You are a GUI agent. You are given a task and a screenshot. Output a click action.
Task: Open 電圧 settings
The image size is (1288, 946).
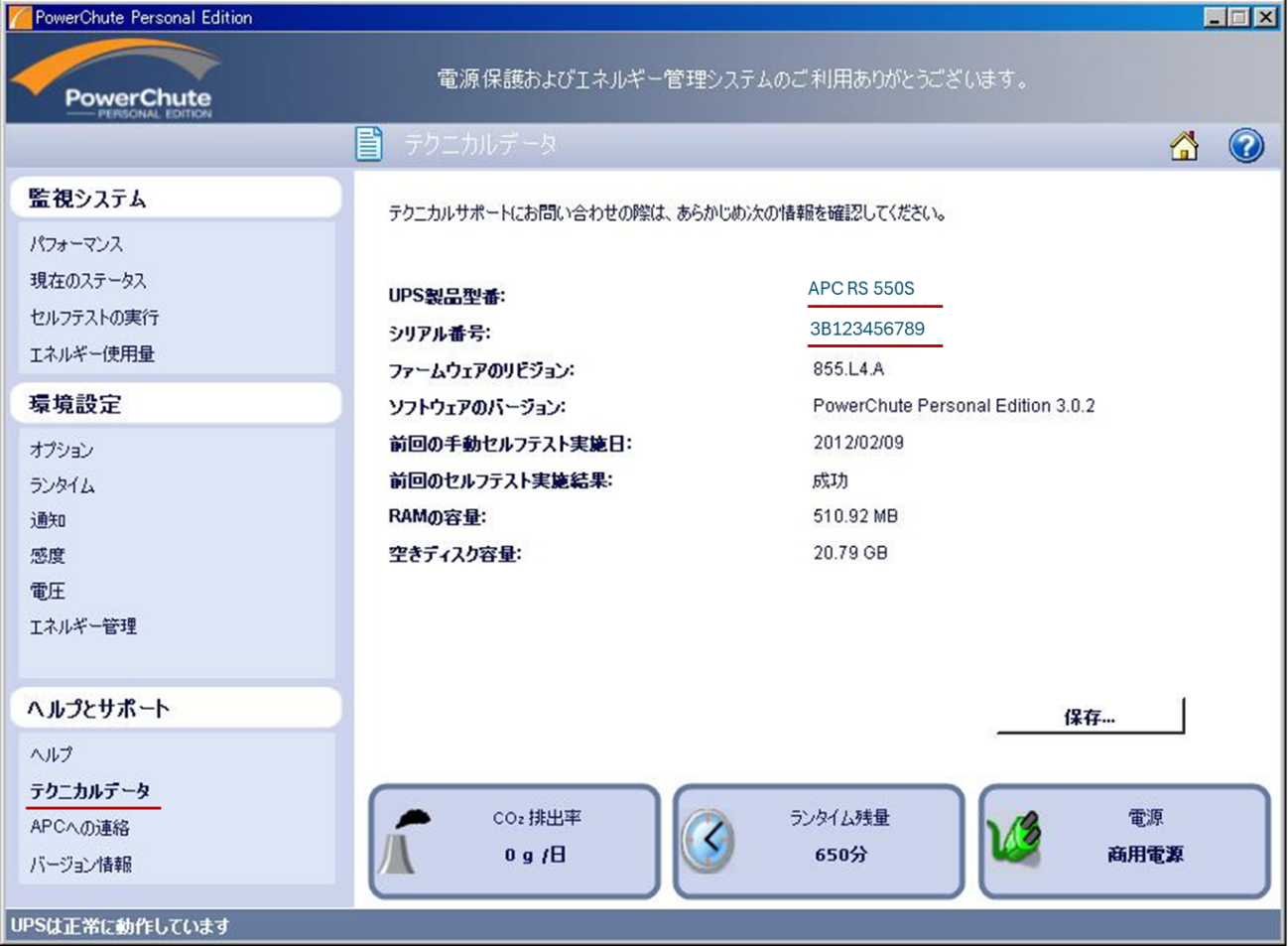click(x=47, y=592)
